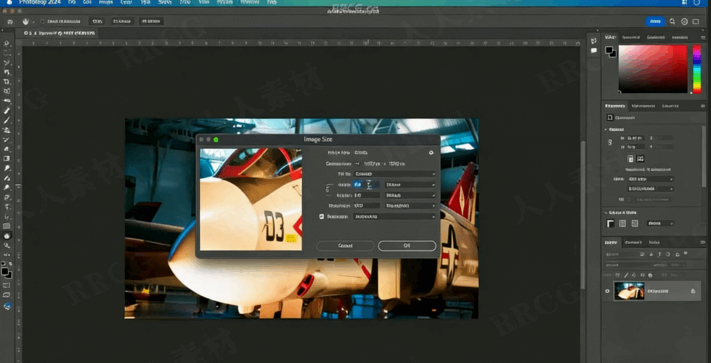711x363 pixels.
Task: Click the Width input field
Action: click(x=366, y=184)
